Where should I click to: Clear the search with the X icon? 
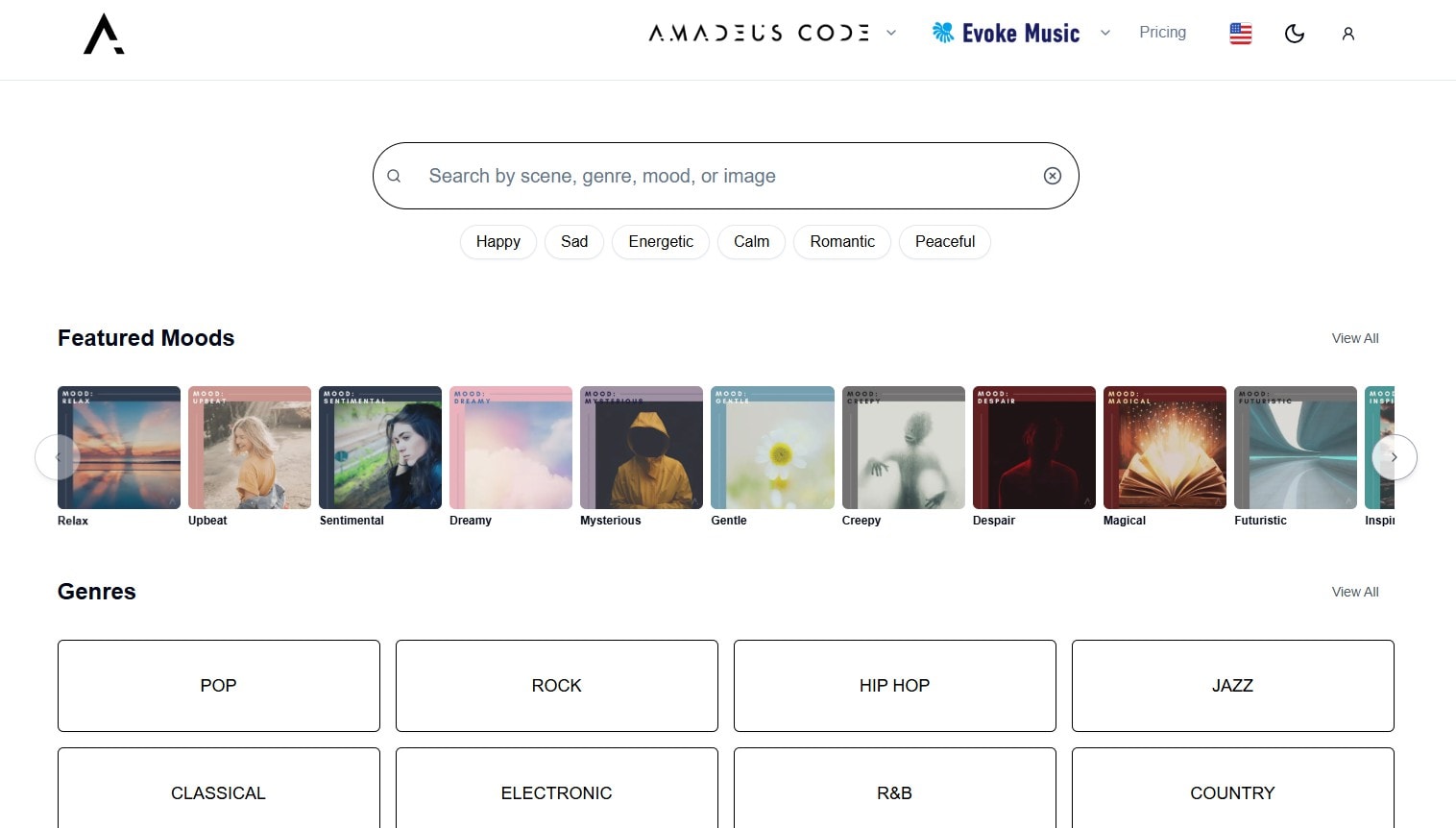[1052, 176]
